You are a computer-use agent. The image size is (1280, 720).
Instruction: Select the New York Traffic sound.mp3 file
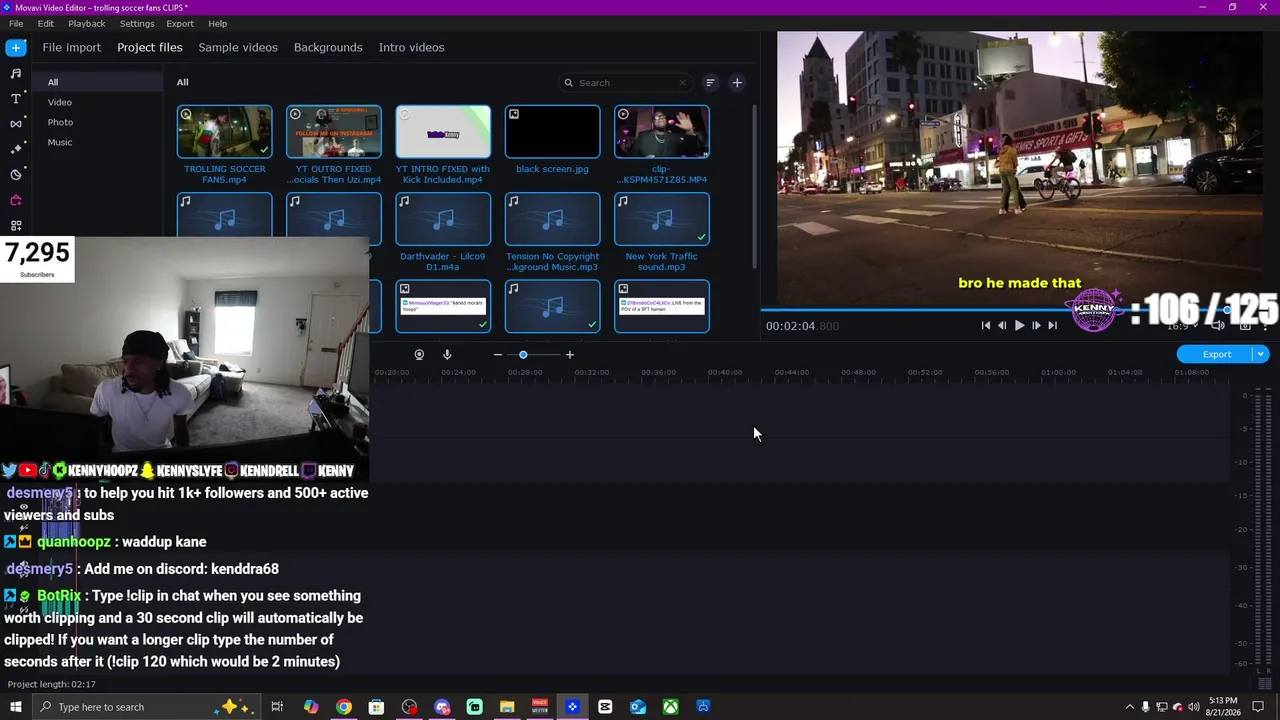point(662,219)
